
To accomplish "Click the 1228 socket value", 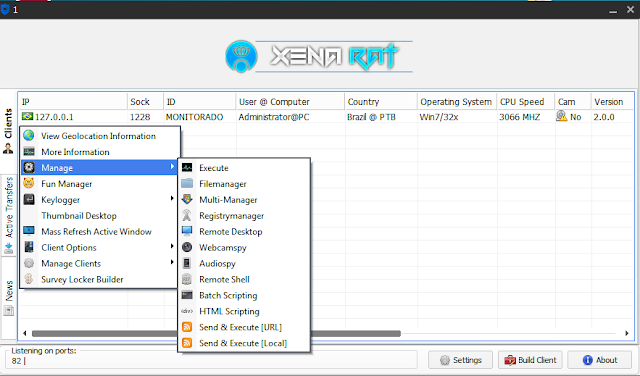I will click(140, 117).
